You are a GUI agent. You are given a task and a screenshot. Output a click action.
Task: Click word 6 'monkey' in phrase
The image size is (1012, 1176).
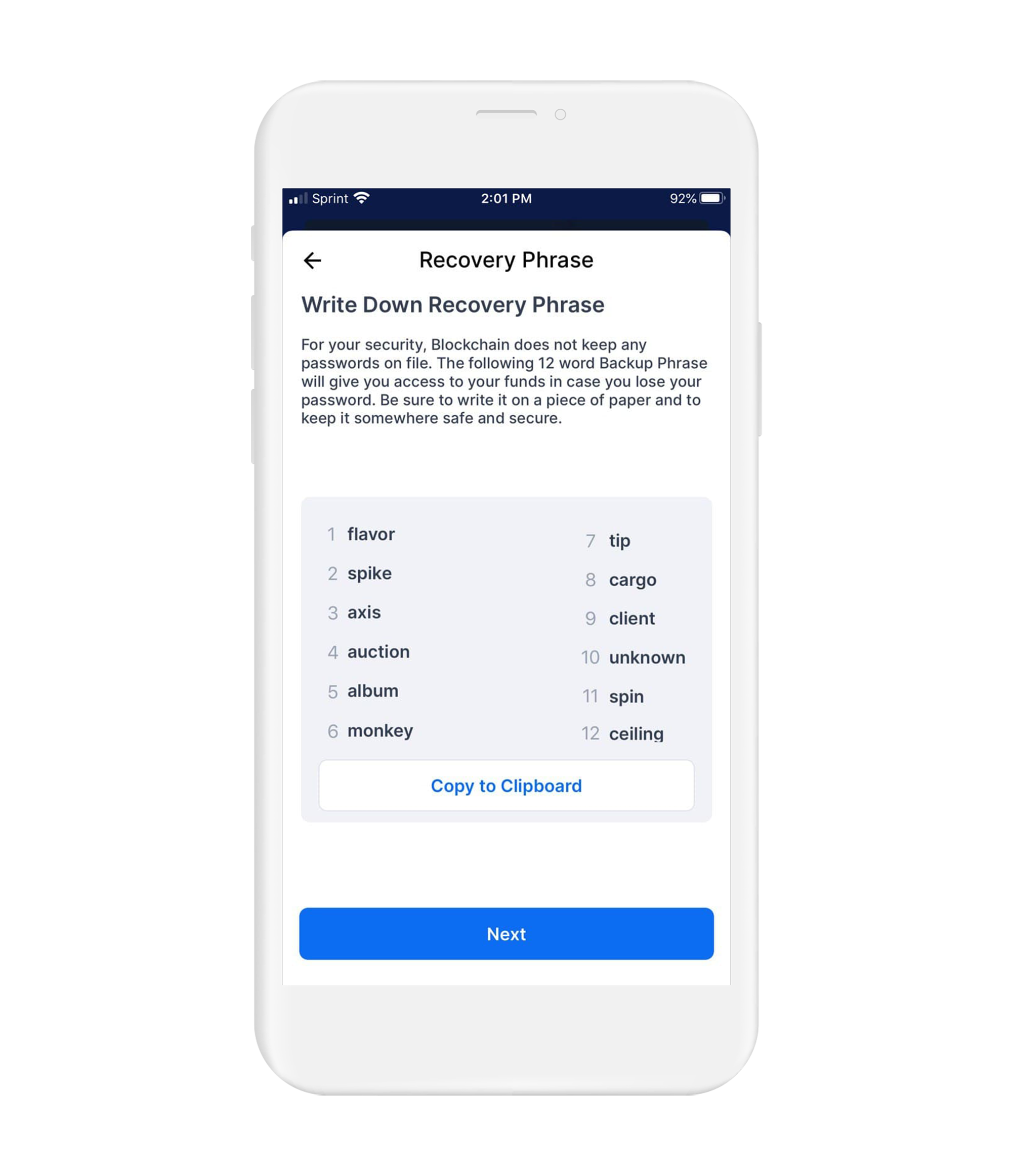point(384,730)
